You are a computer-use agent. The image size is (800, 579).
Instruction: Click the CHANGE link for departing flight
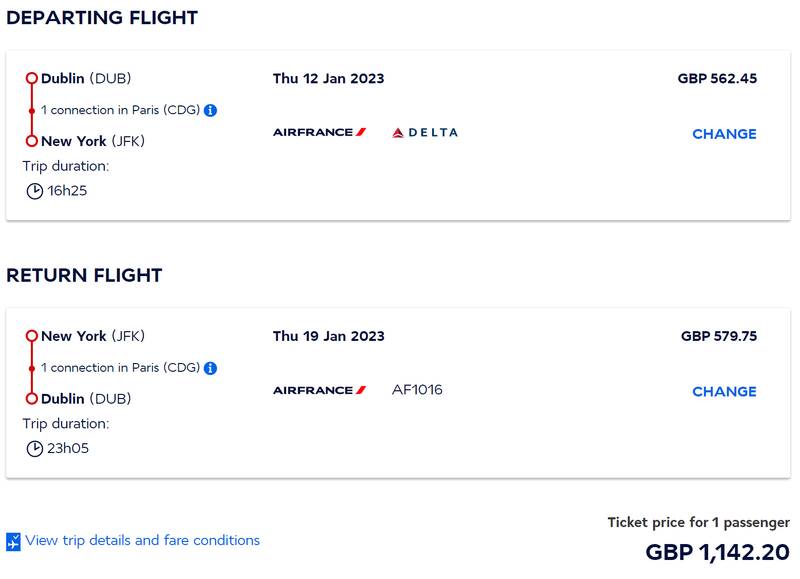724,134
